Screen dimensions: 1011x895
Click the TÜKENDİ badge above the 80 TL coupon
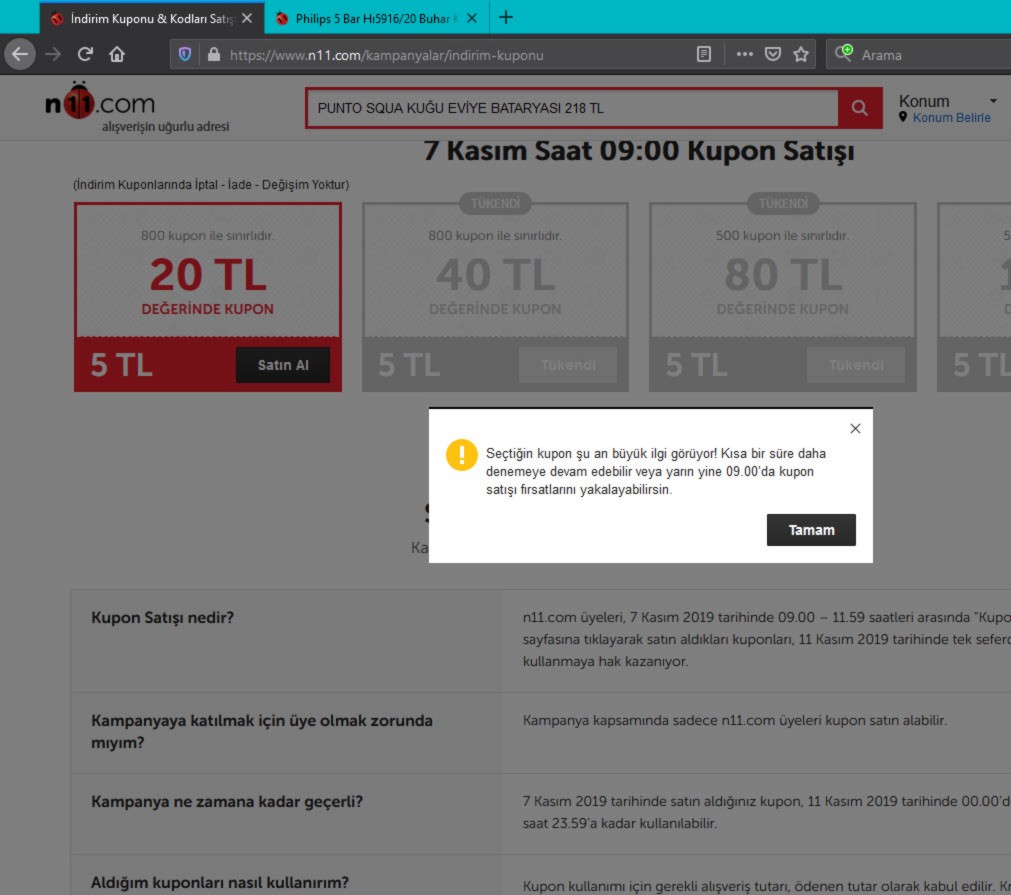783,204
